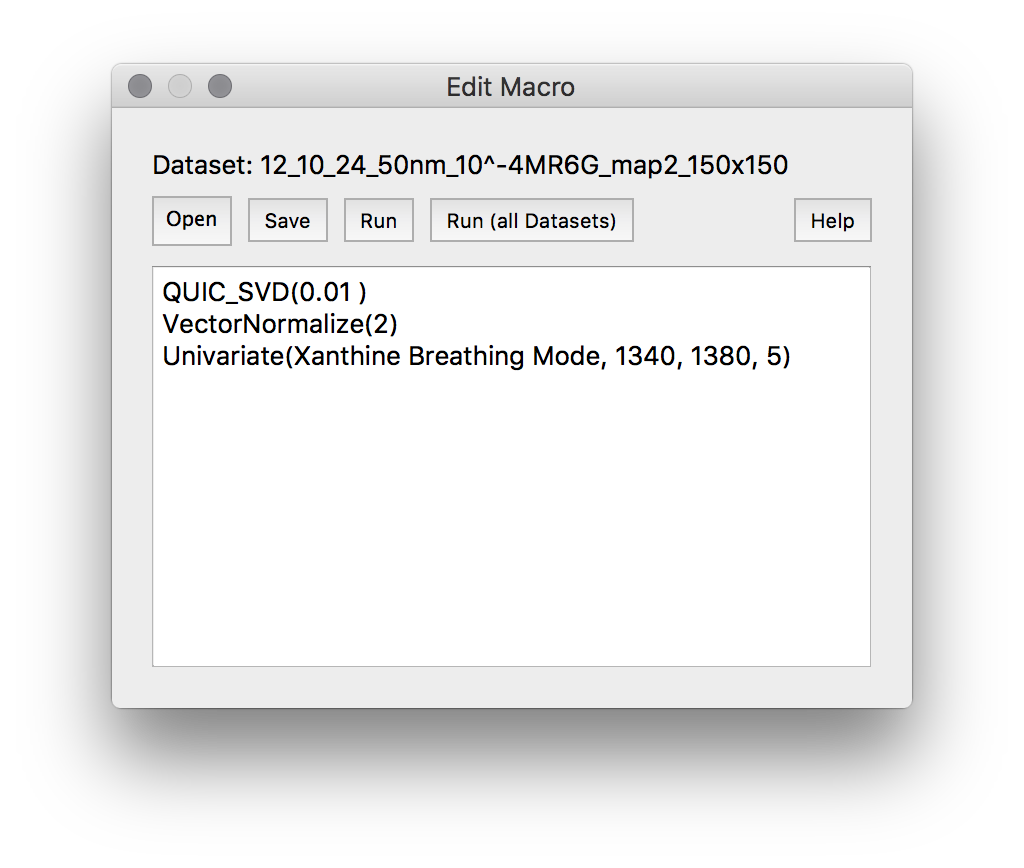
Task: Open the Help documentation
Action: pos(832,220)
